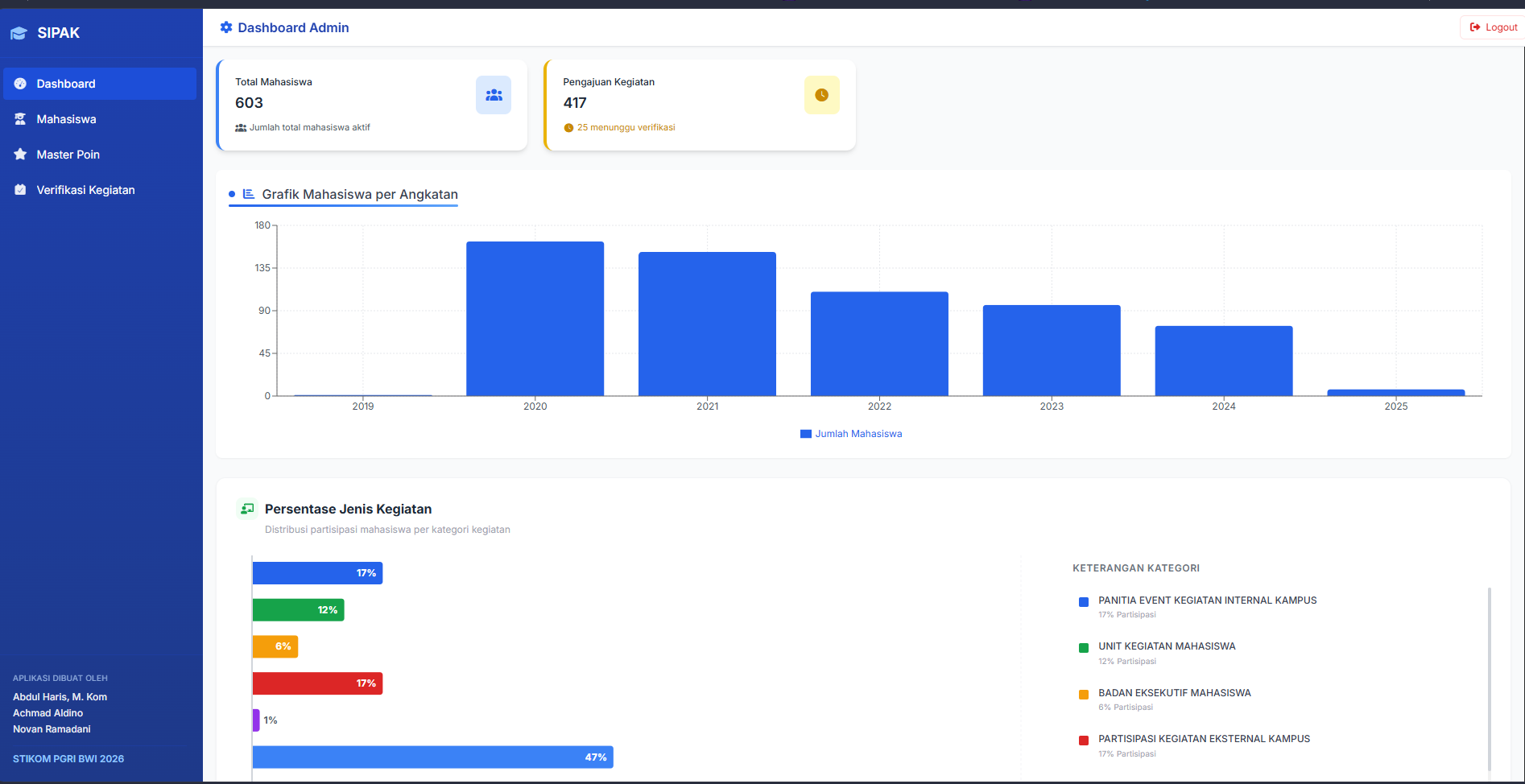The image size is (1525, 784).
Task: Click the users icon on Total Mahasiswa card
Action: [494, 95]
